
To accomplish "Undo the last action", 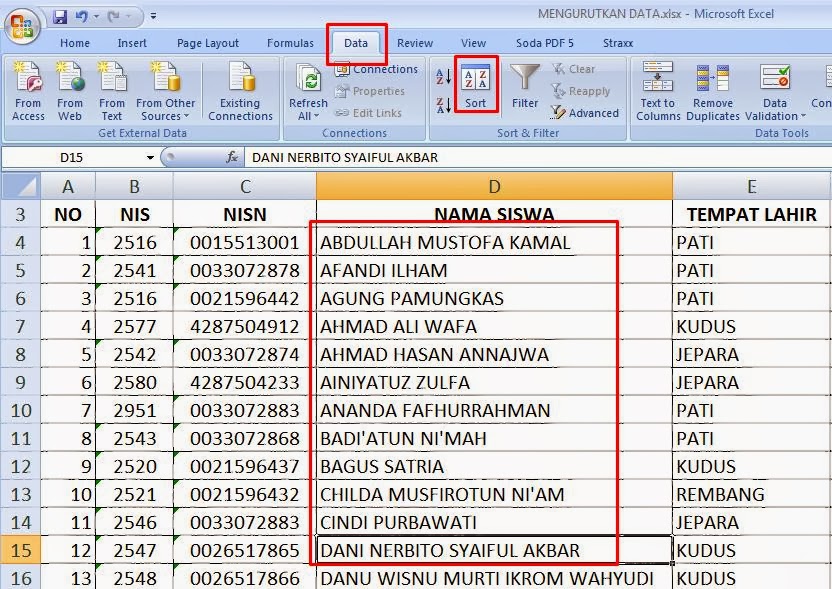I will 81,17.
